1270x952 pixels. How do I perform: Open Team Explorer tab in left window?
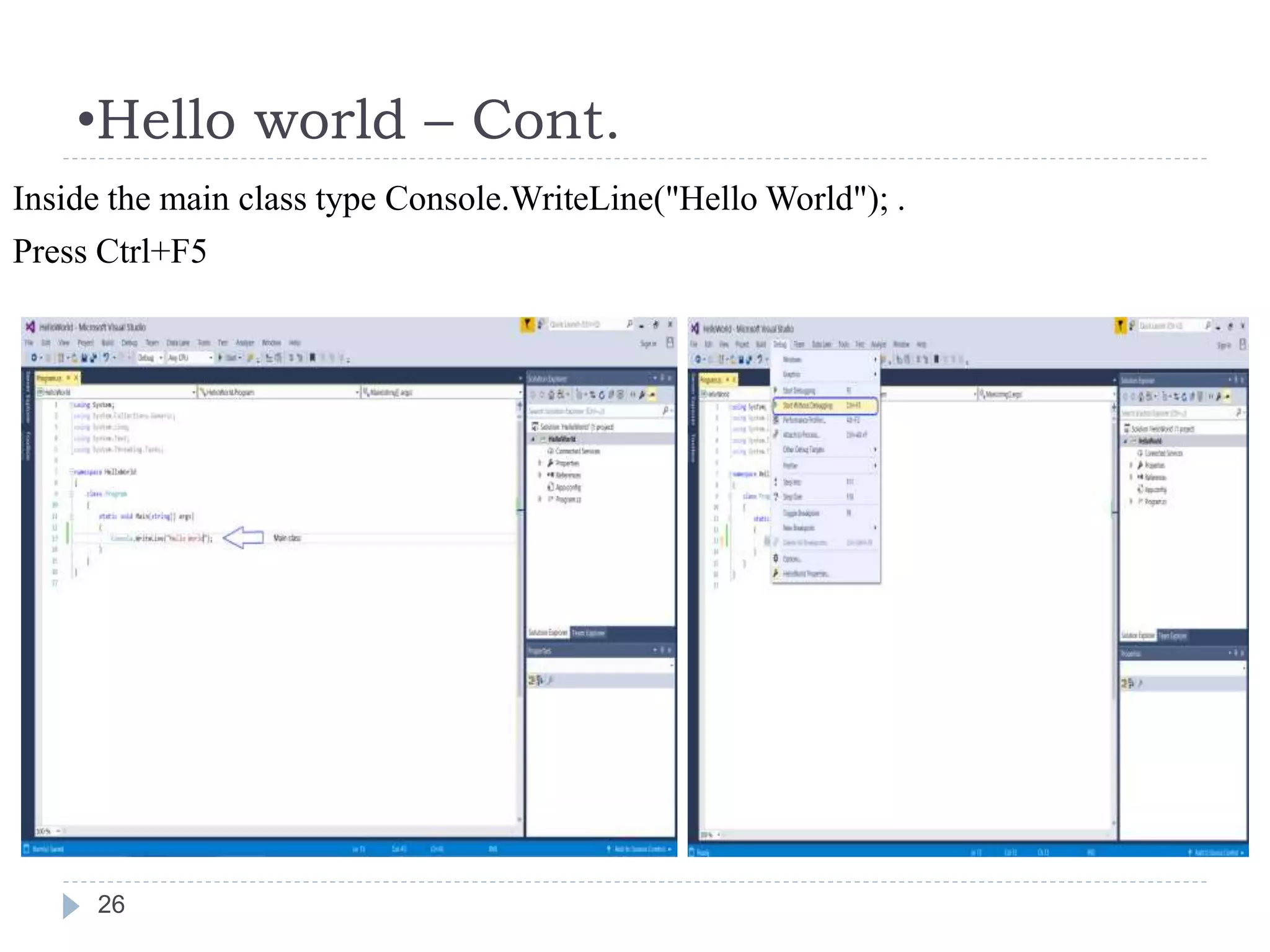click(x=587, y=633)
